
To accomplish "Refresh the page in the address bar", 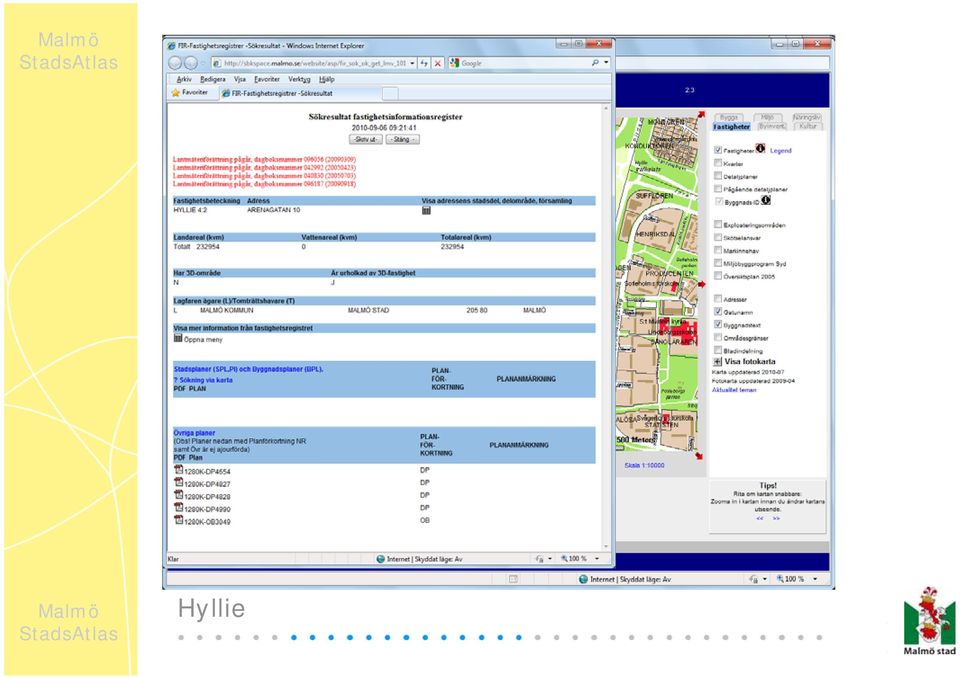I will tap(424, 63).
